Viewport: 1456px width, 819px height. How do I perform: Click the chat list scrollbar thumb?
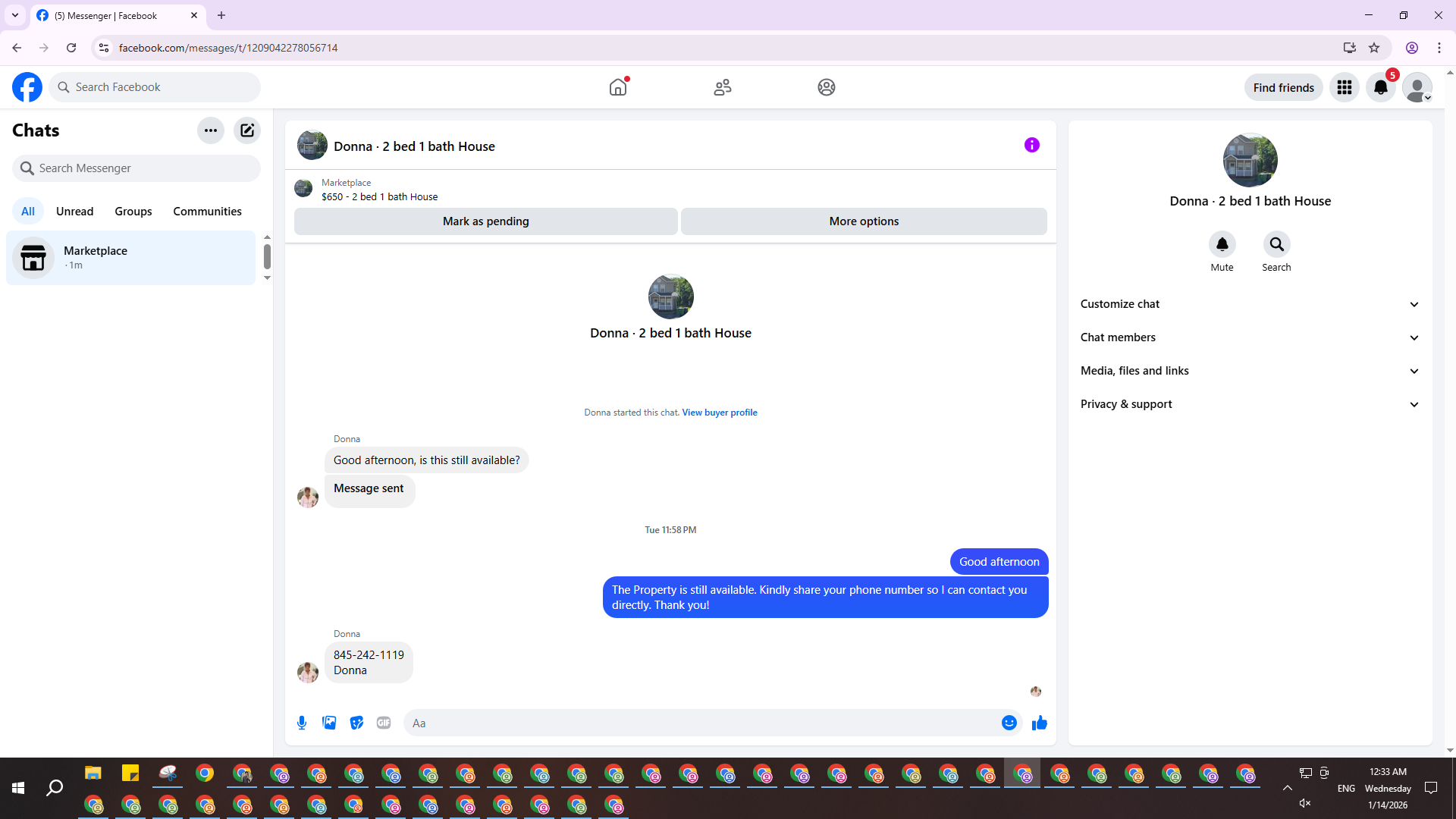267,256
